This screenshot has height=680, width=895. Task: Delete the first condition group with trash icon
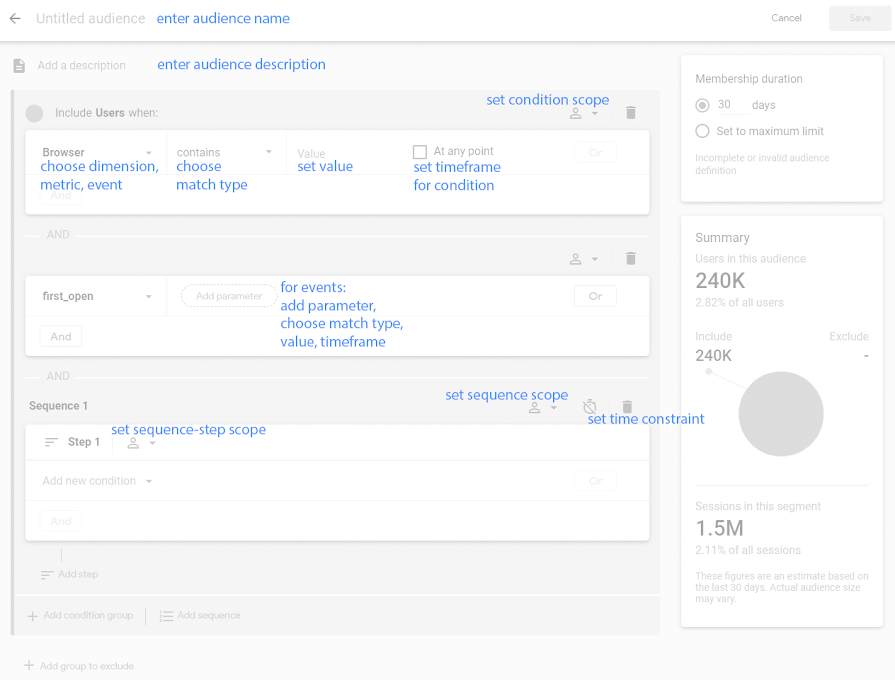pyautogui.click(x=630, y=112)
